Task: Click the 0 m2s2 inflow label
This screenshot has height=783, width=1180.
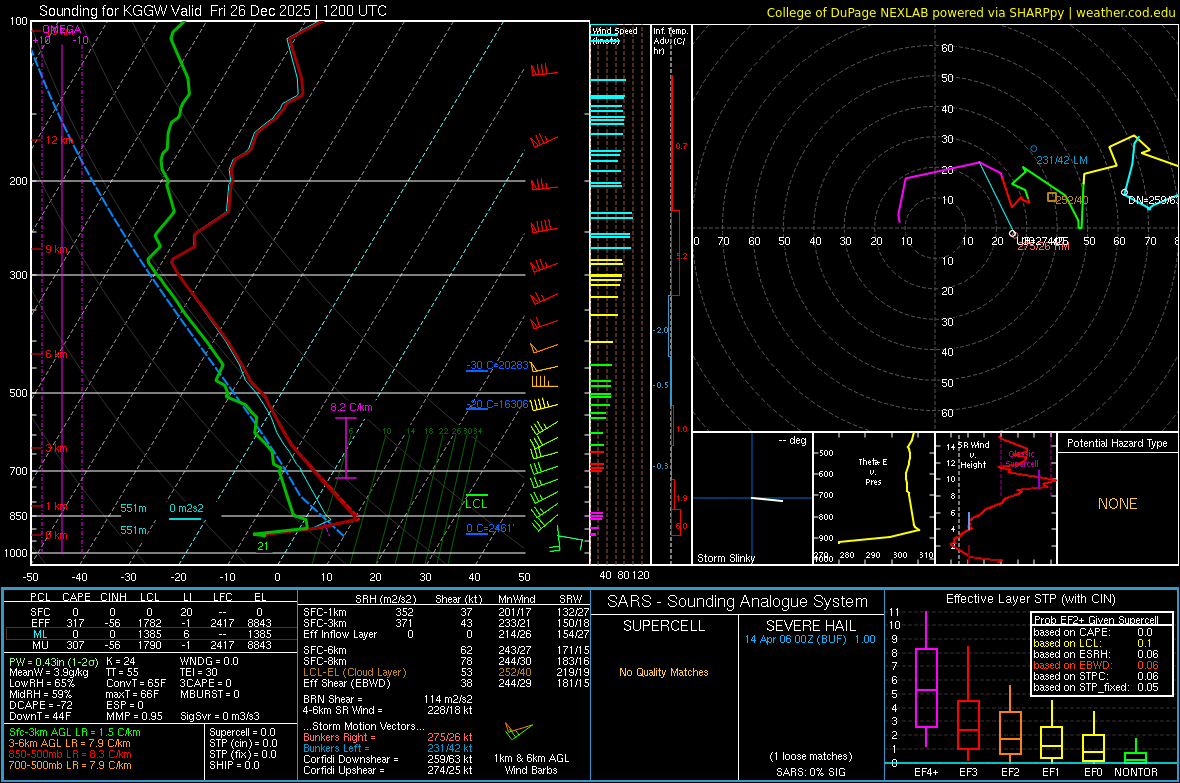Action: point(186,508)
